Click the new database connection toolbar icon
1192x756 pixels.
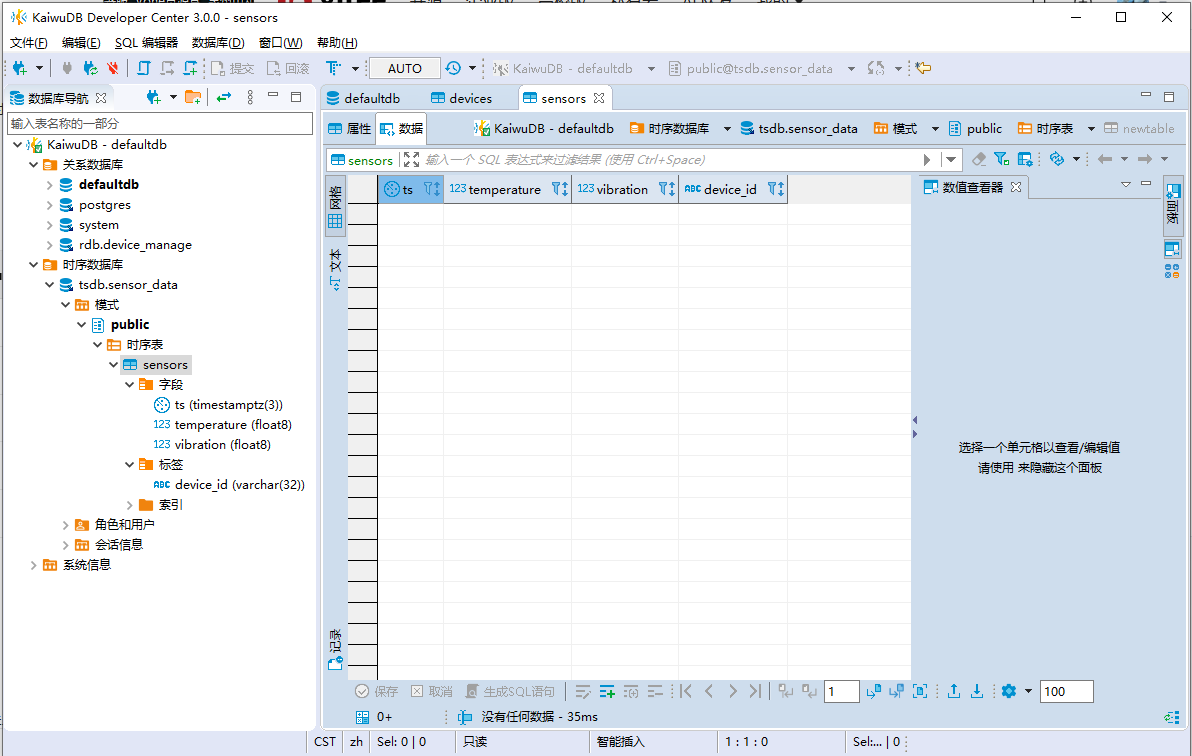20,68
